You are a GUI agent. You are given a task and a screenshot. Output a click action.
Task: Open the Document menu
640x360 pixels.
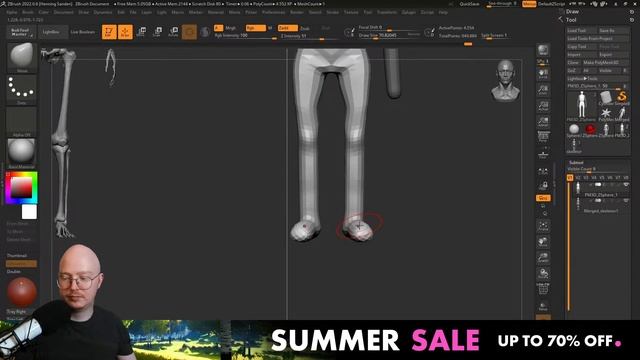click(x=64, y=12)
